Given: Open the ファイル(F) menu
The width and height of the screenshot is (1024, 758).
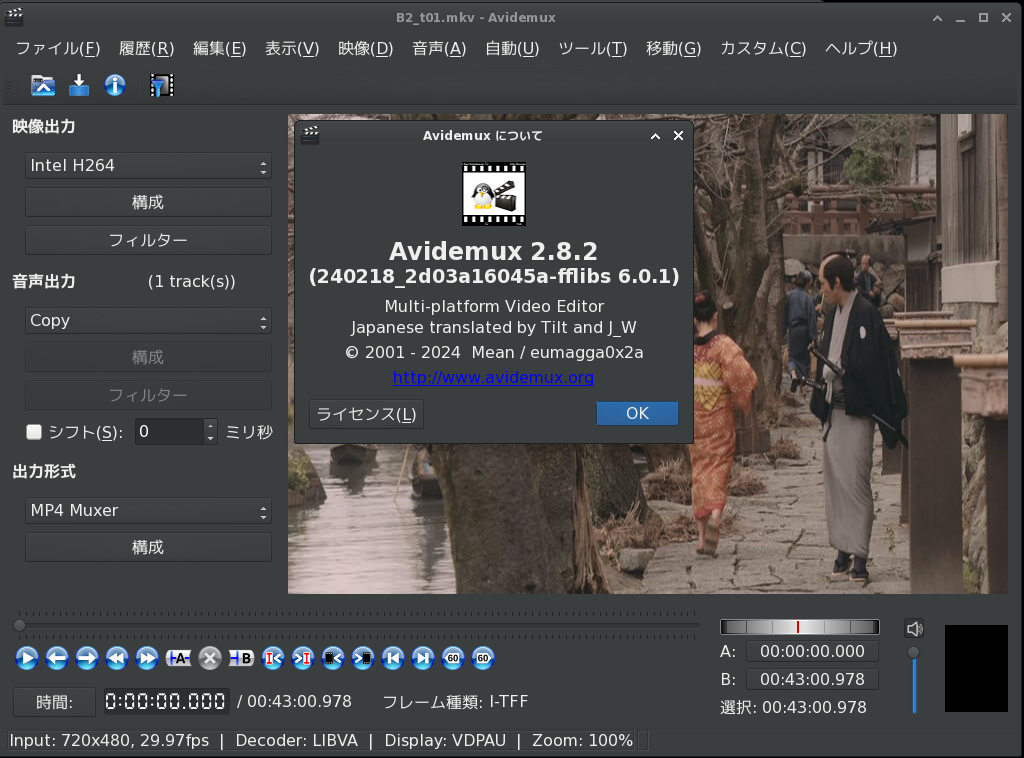Looking at the screenshot, I should (57, 48).
